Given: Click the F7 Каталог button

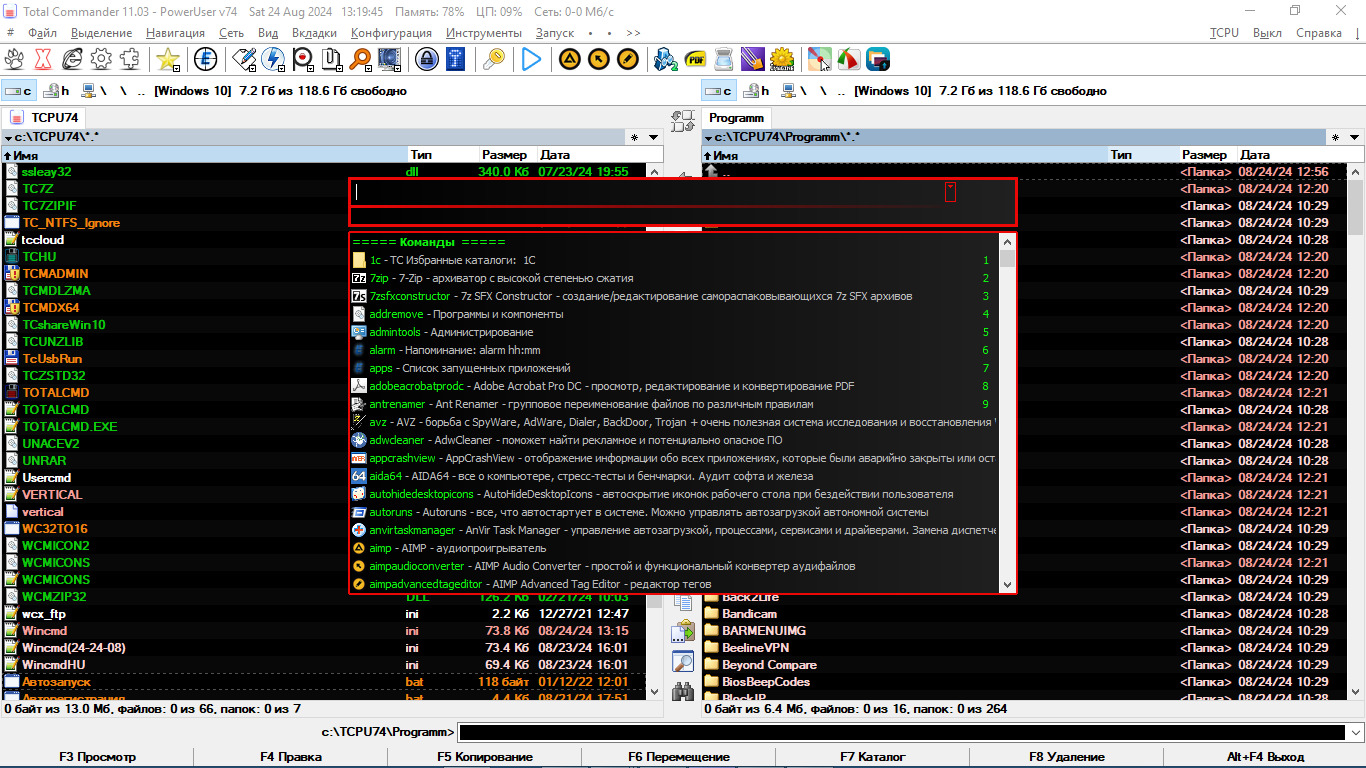Looking at the screenshot, I should coord(872,757).
